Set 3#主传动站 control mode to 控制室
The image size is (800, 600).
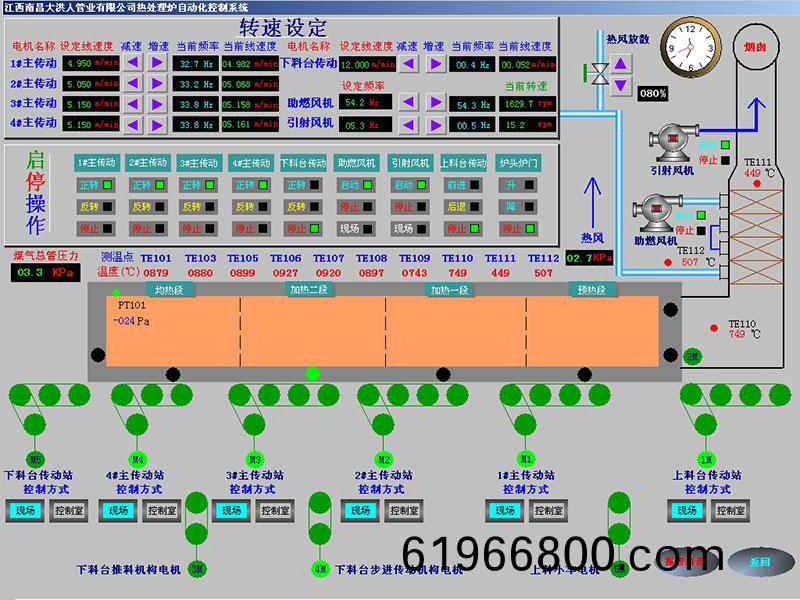[x=275, y=510]
